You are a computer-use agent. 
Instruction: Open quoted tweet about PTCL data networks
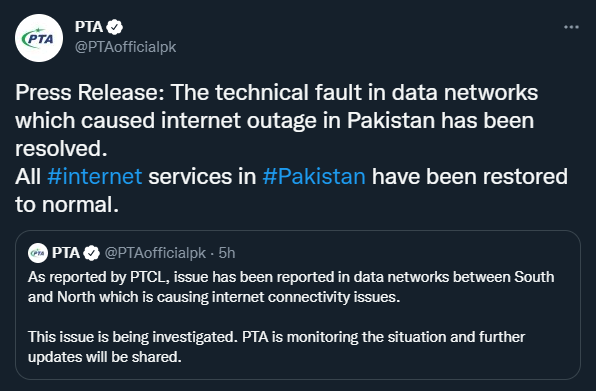(x=298, y=305)
